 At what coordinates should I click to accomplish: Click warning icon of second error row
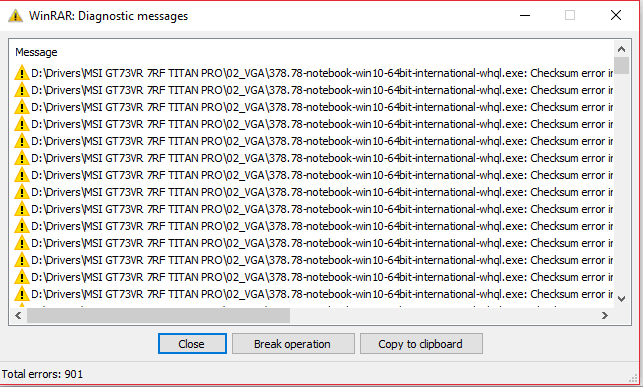pos(22,90)
